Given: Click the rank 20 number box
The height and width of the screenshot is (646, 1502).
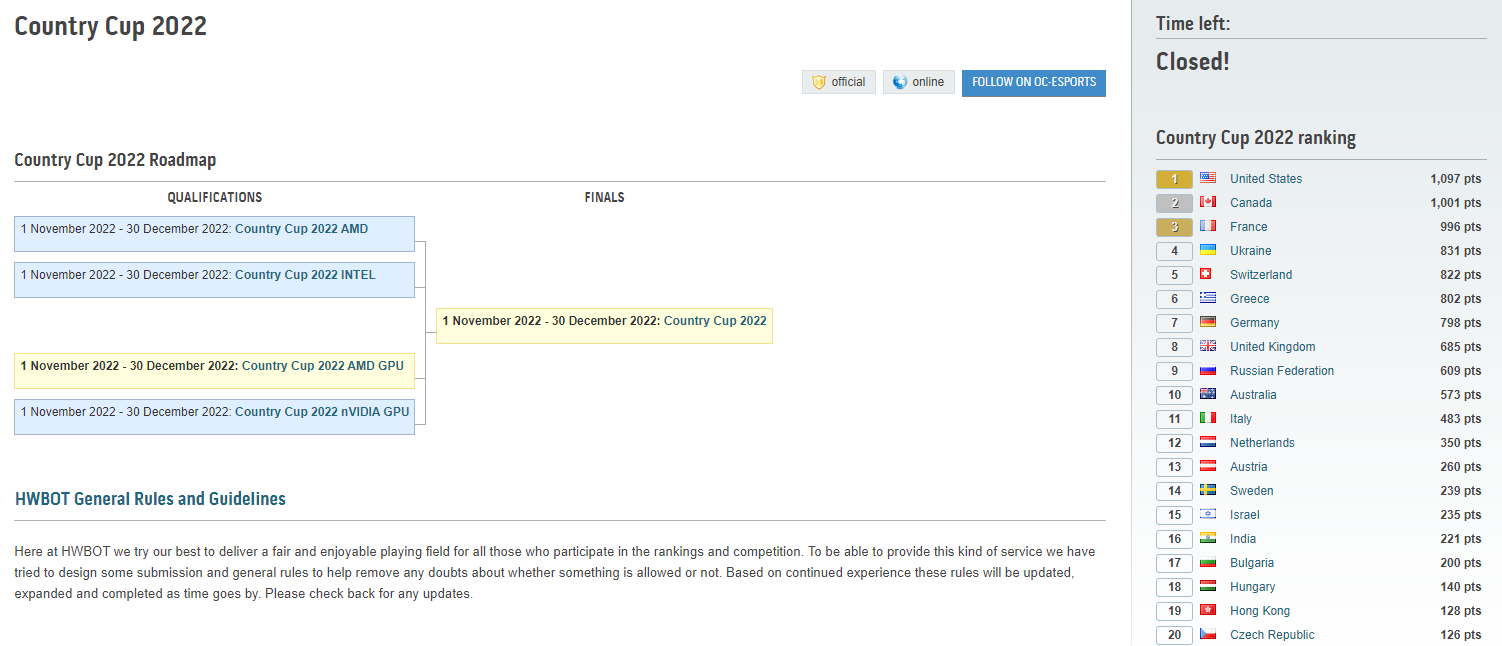Looking at the screenshot, I should pyautogui.click(x=1174, y=635).
